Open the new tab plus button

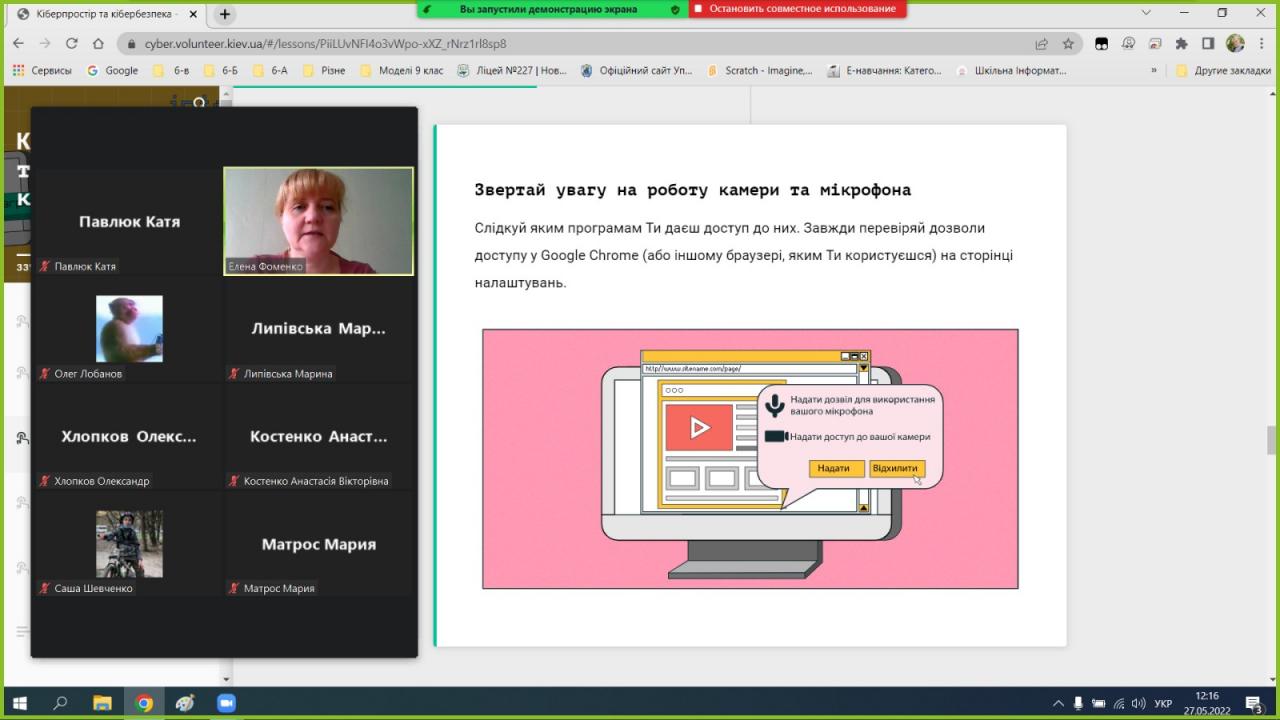tap(225, 14)
